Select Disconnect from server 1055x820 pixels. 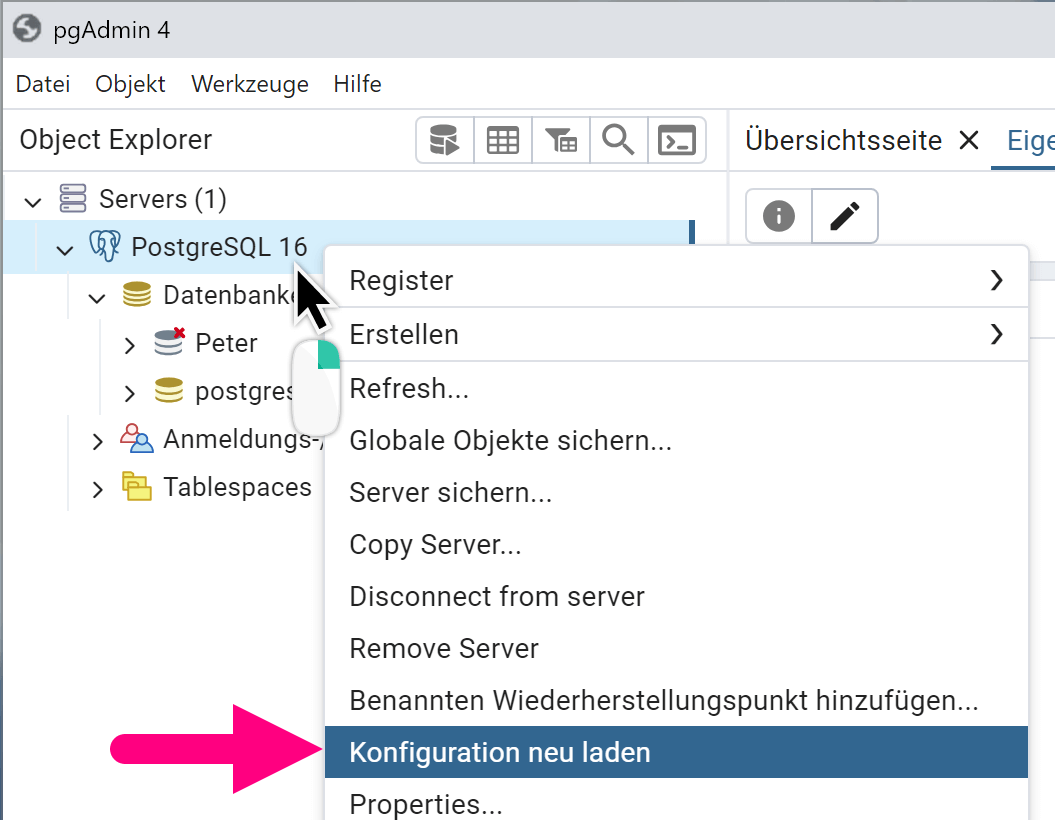(497, 597)
